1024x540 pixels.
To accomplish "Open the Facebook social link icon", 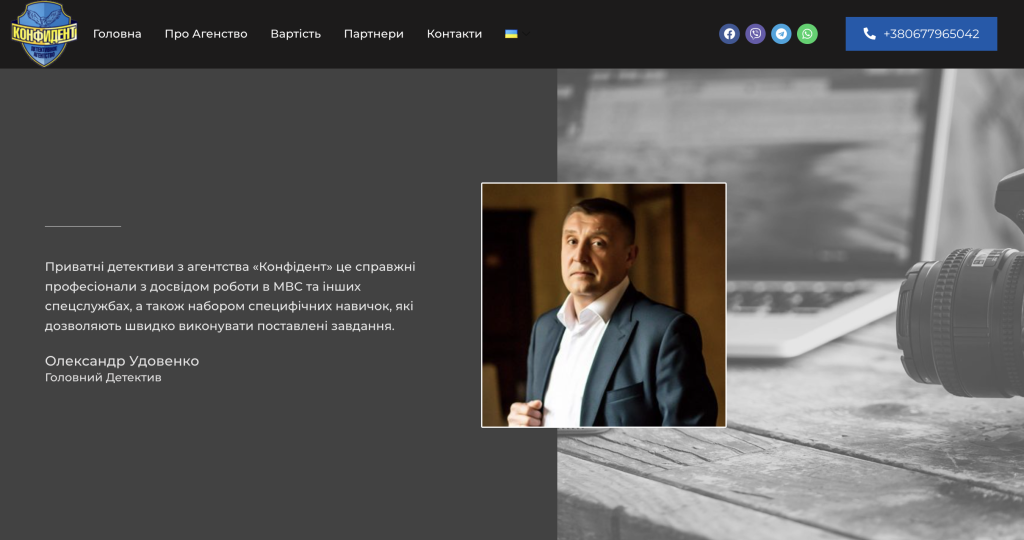I will pyautogui.click(x=729, y=34).
